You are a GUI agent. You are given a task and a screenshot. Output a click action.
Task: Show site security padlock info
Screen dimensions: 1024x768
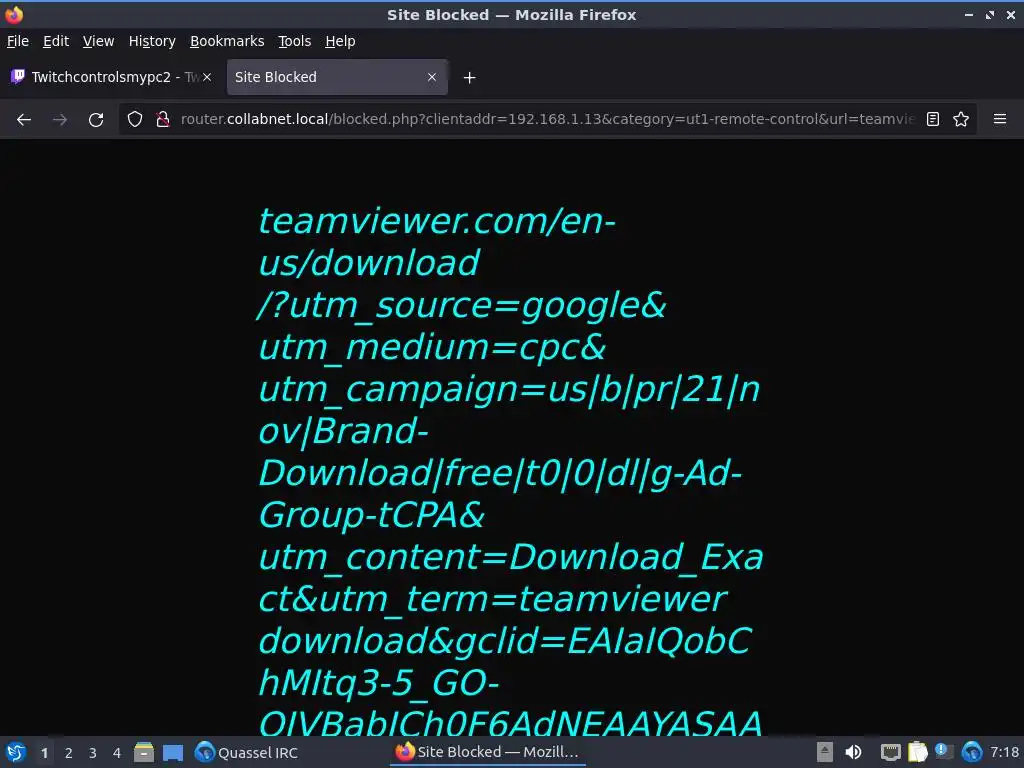click(x=163, y=119)
